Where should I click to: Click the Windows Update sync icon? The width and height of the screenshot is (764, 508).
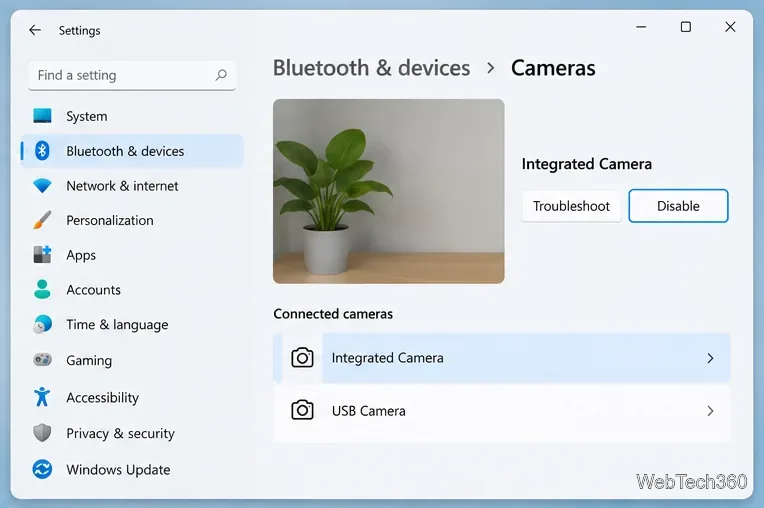click(42, 470)
